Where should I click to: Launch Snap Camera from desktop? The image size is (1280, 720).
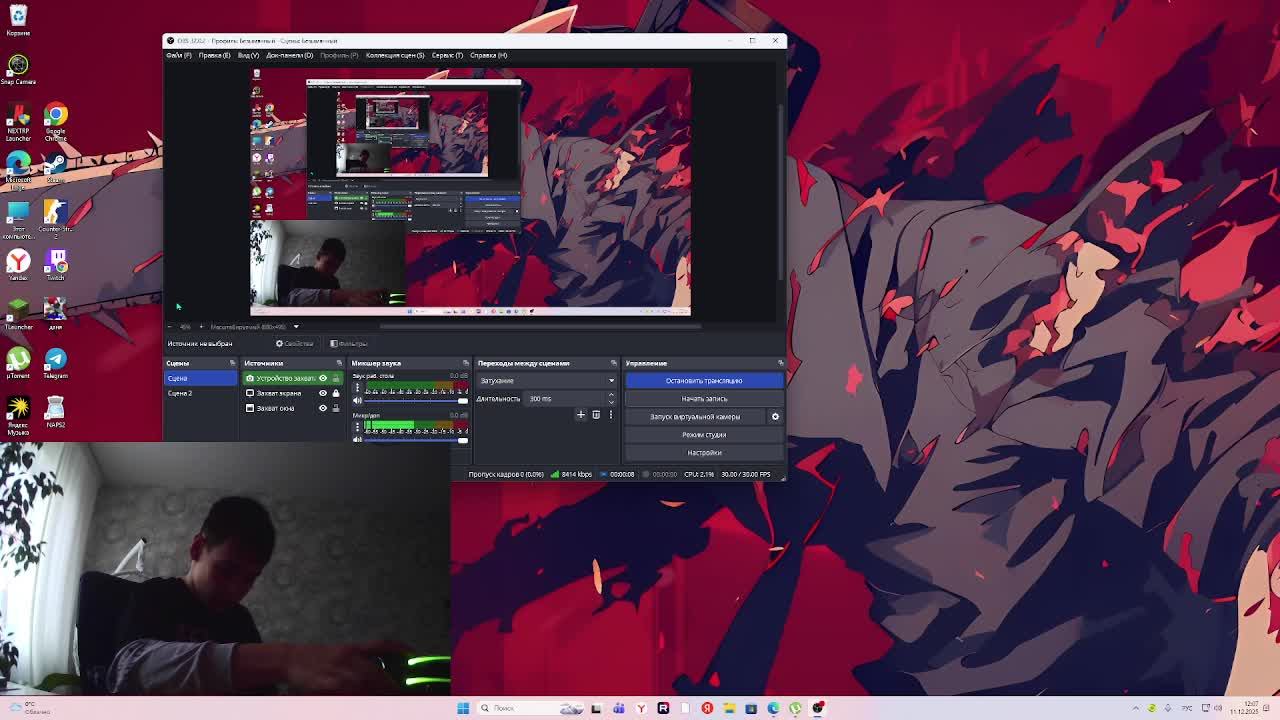18,69
